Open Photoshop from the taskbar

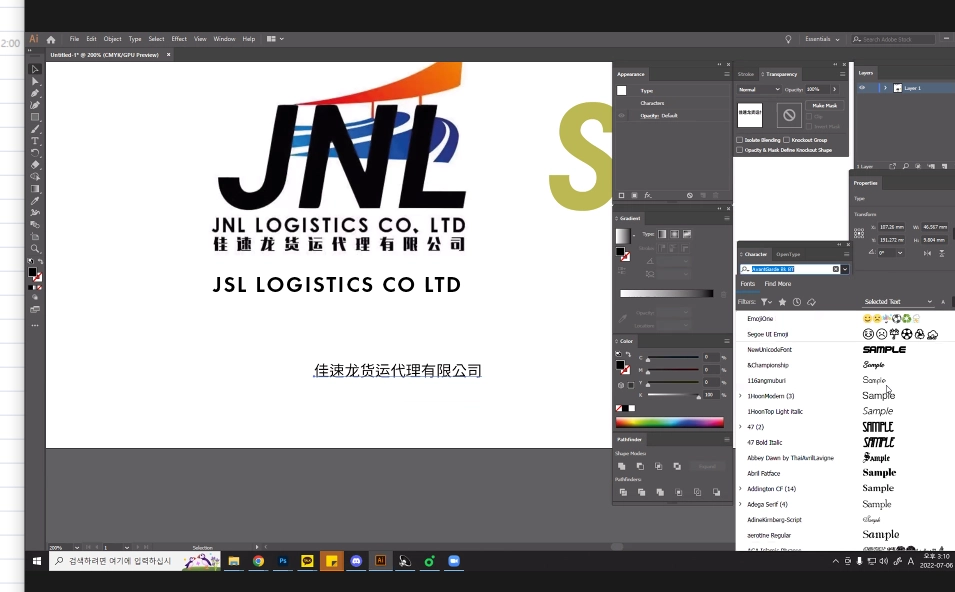pos(283,561)
